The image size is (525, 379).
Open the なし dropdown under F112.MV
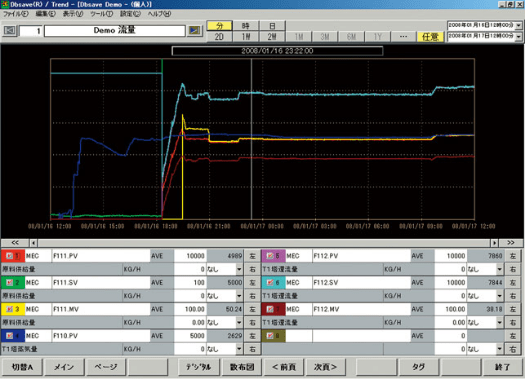(500, 322)
